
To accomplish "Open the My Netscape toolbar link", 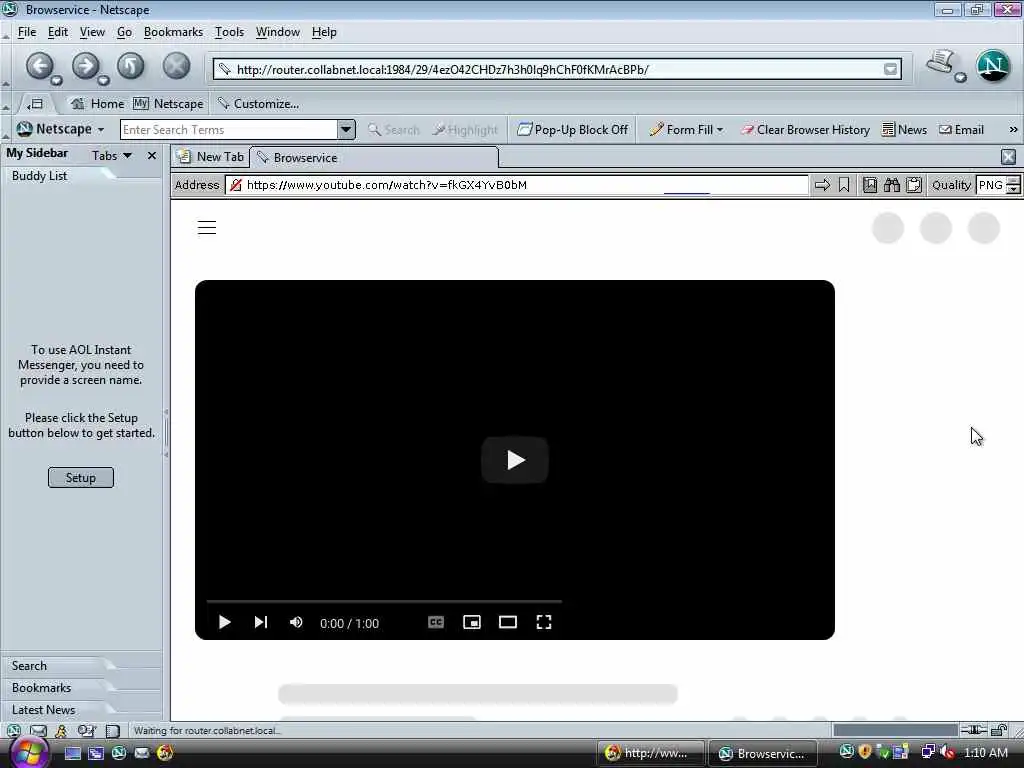I will (168, 104).
